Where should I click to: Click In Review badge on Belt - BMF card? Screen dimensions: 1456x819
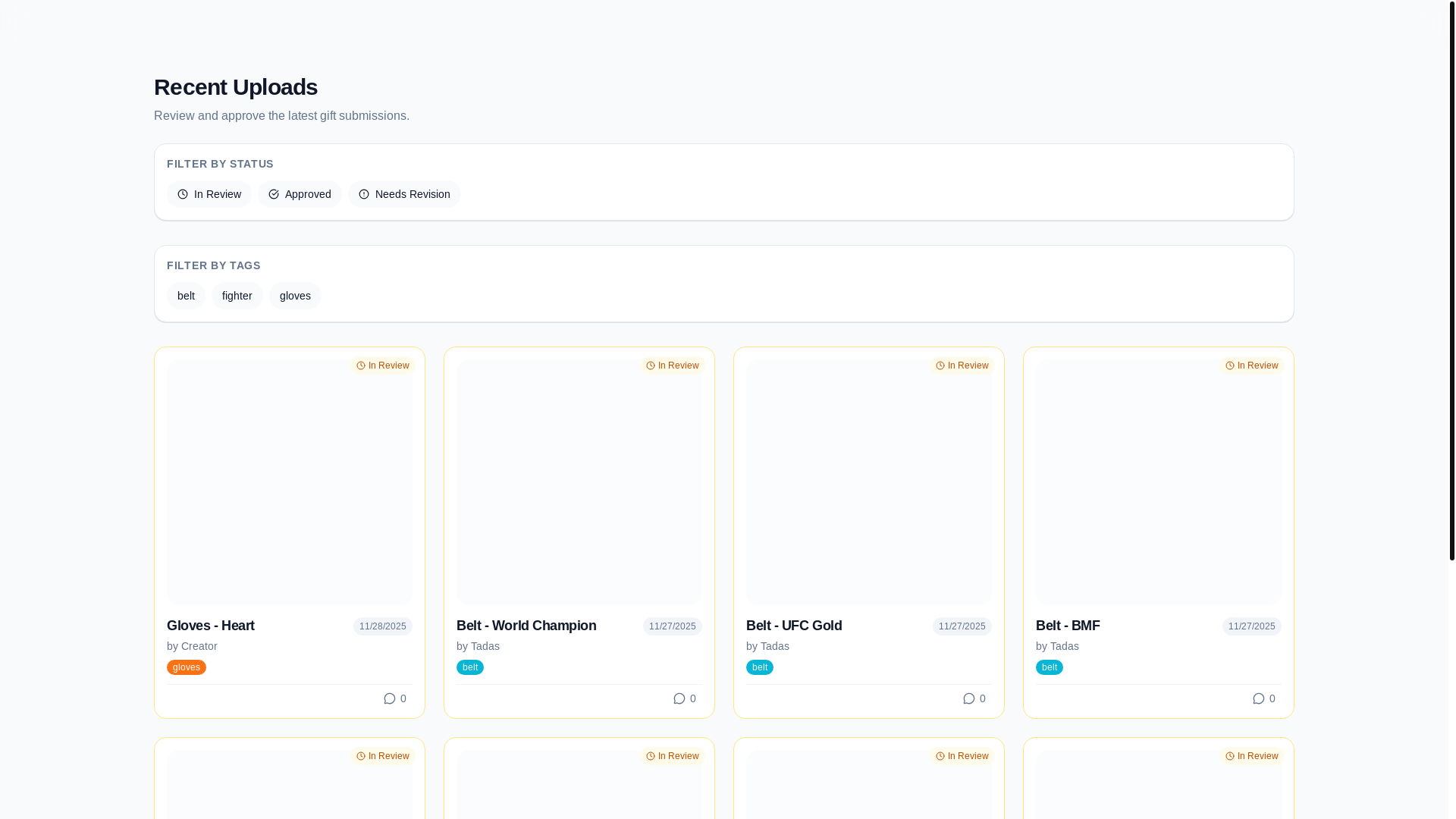(1252, 366)
